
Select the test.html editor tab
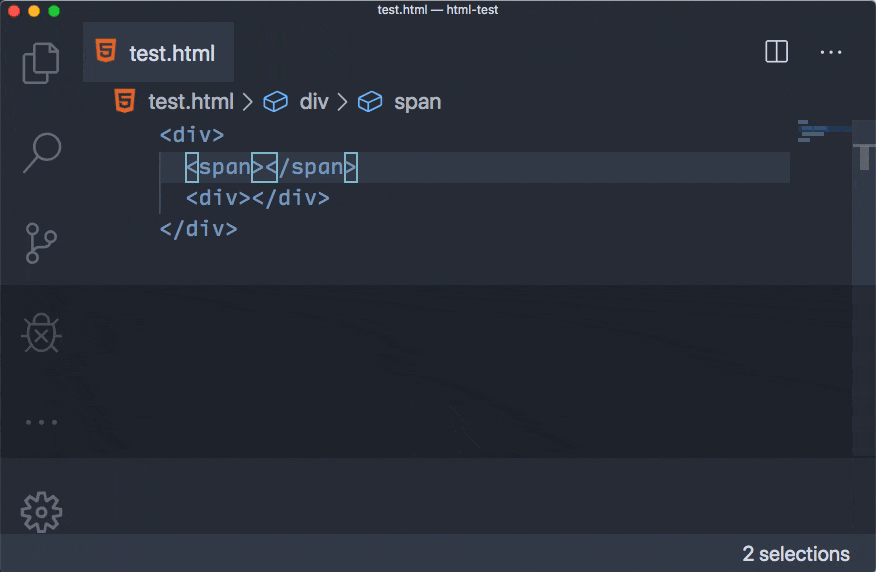(x=171, y=53)
